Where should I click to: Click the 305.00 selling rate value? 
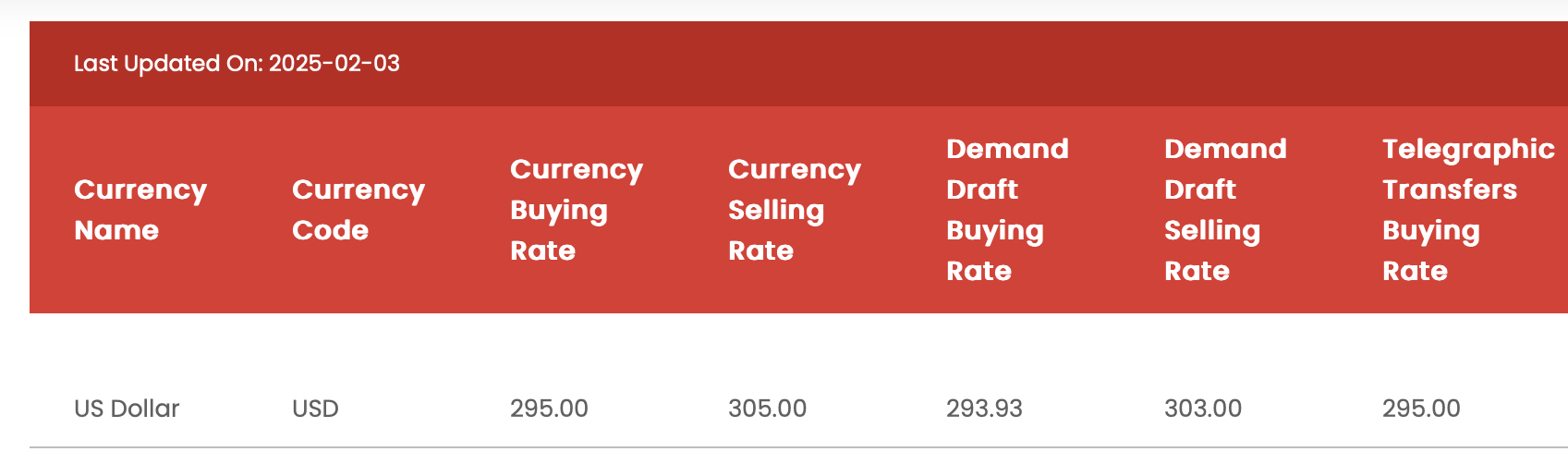(x=767, y=409)
